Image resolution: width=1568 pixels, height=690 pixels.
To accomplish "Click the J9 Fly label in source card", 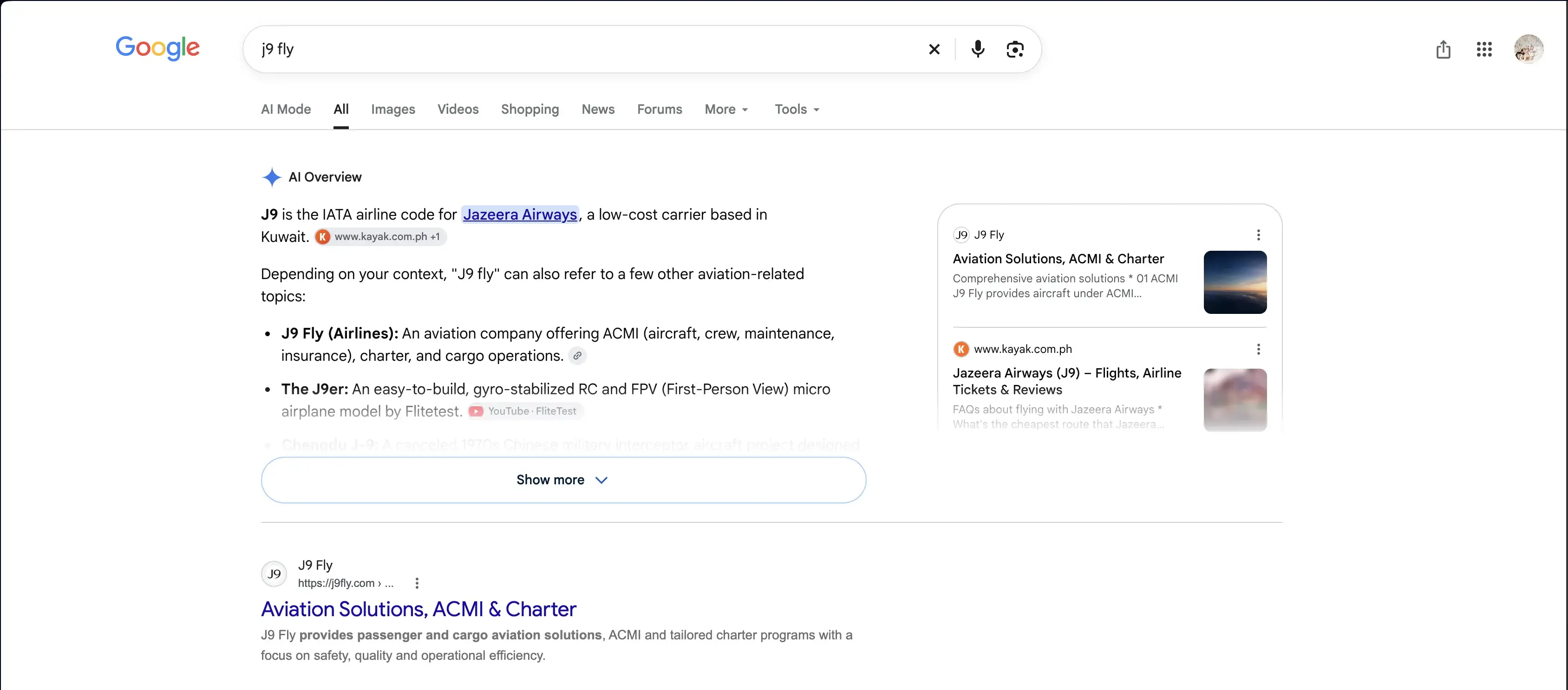I will pyautogui.click(x=988, y=235).
